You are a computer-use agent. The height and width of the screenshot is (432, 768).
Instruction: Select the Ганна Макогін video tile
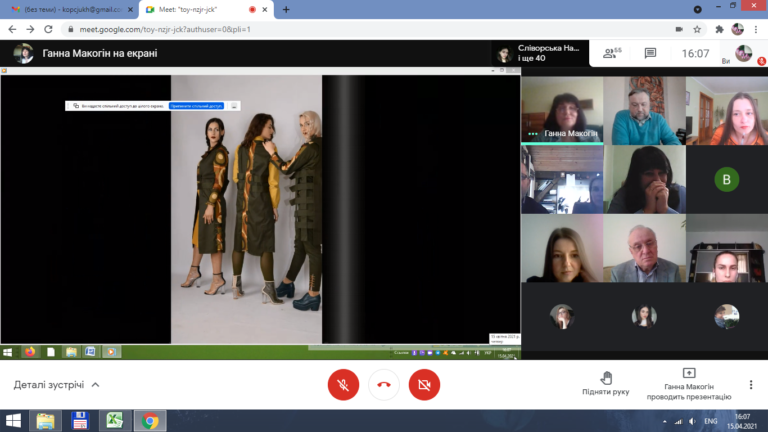point(562,110)
